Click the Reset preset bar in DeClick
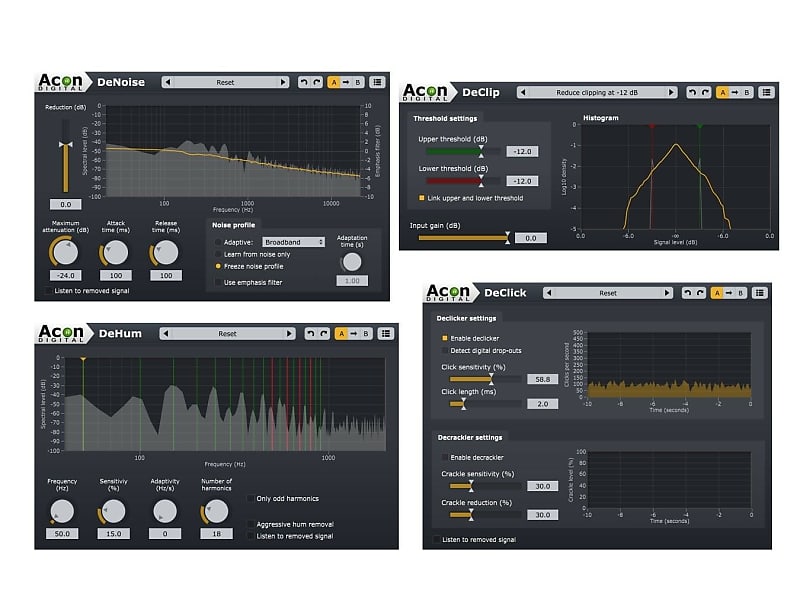This screenshot has height=600, width=800. [610, 294]
